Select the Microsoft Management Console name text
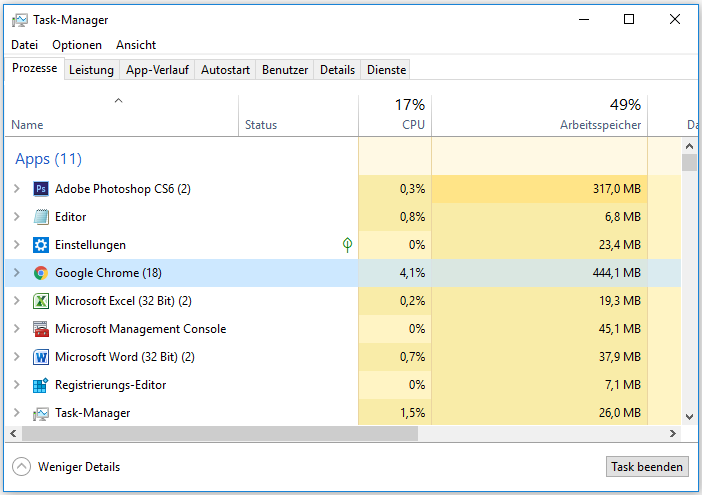 (x=141, y=329)
